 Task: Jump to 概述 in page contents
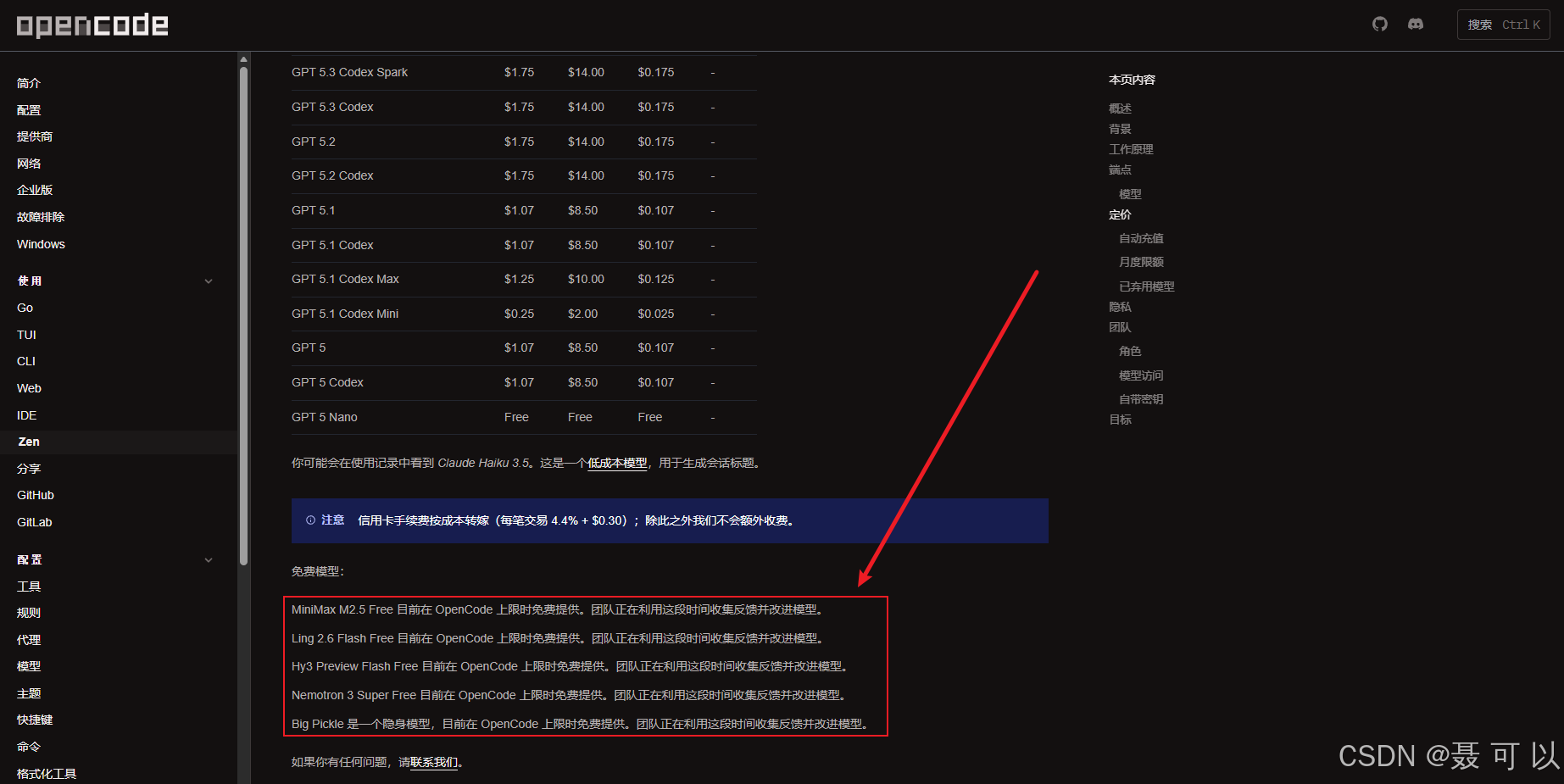tap(1120, 108)
